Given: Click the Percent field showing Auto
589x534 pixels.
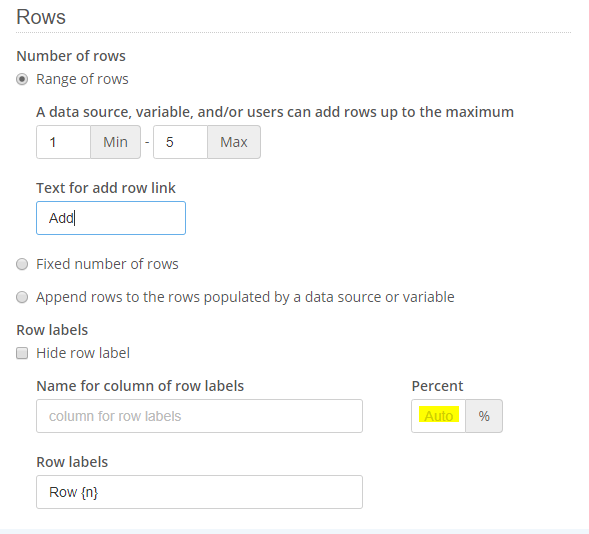Looking at the screenshot, I should [x=438, y=416].
